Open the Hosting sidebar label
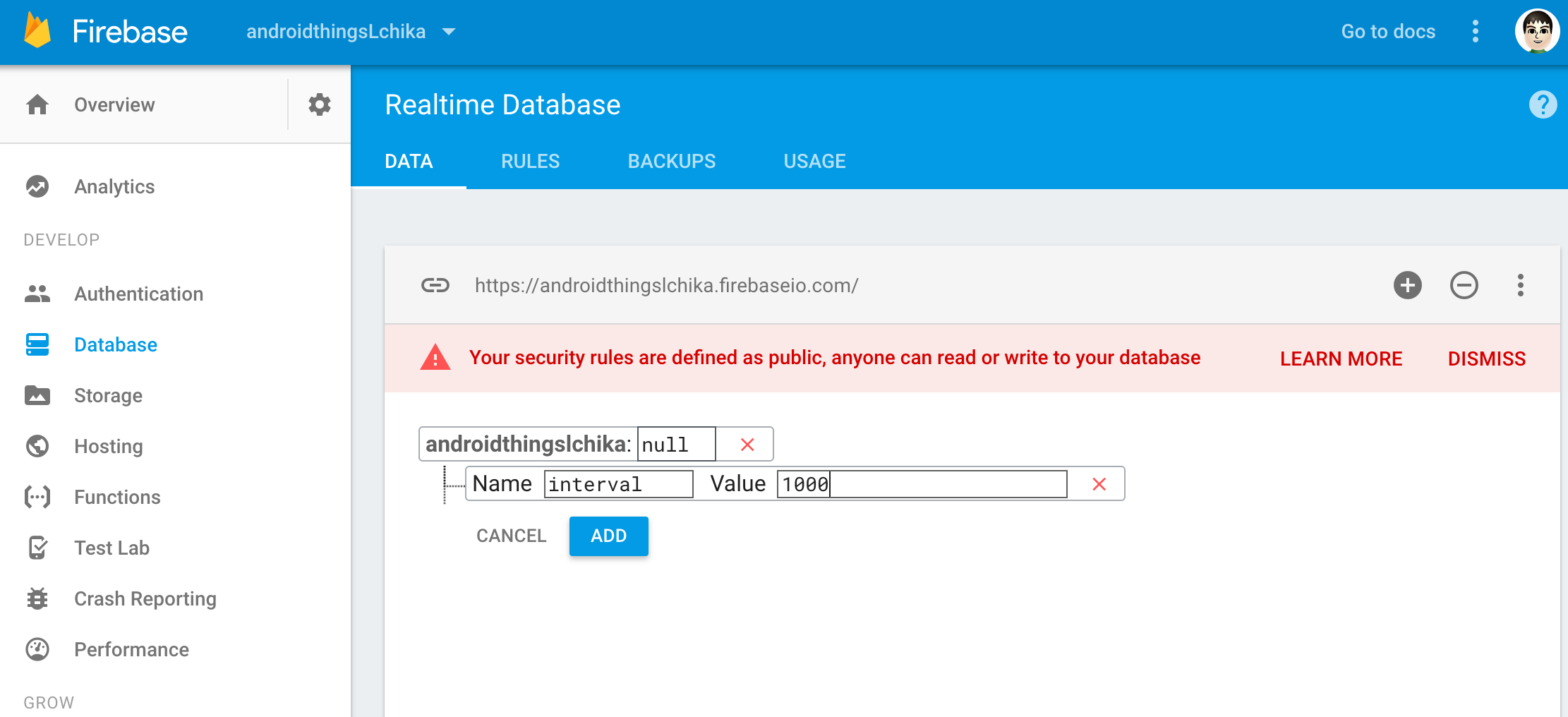 tap(109, 446)
